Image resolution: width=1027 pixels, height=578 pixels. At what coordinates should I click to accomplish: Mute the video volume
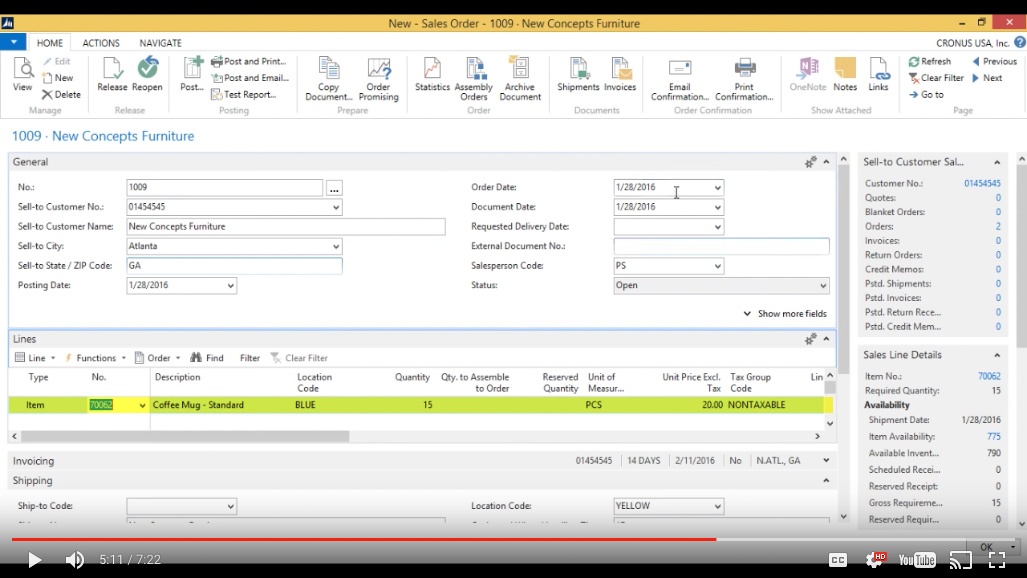[x=75, y=560]
